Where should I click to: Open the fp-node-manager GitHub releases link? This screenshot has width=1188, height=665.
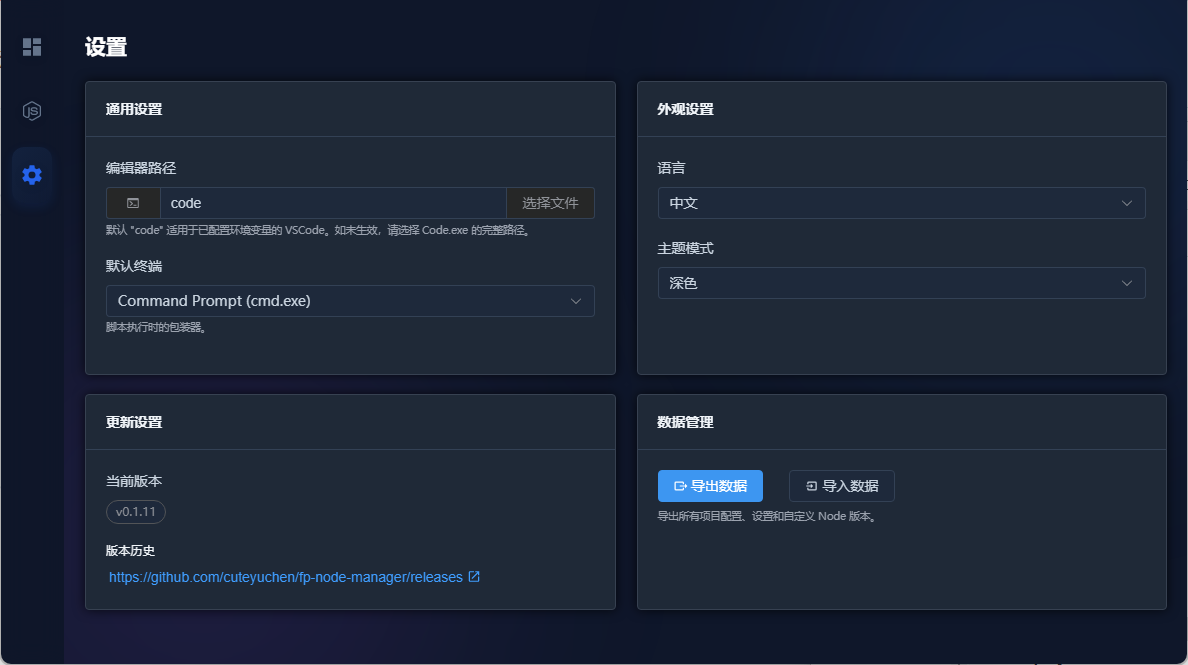click(x=286, y=577)
